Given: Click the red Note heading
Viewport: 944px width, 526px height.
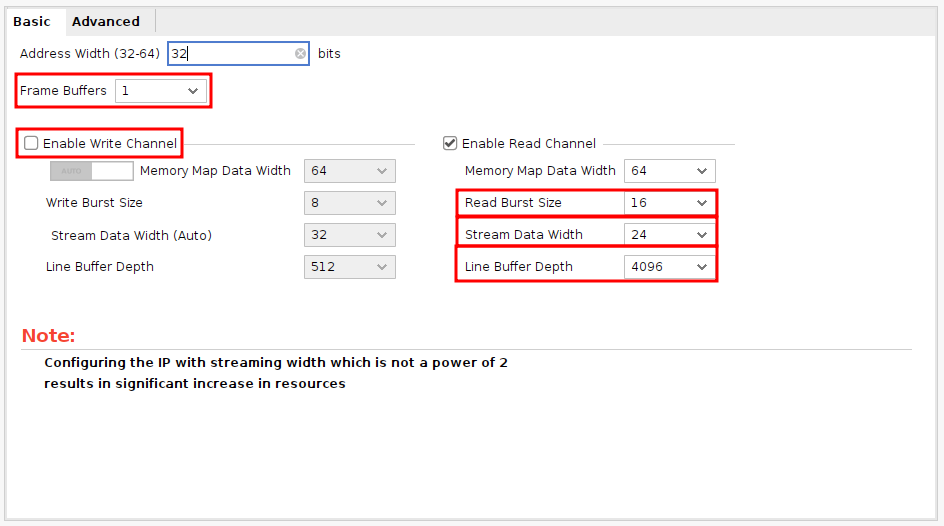Looking at the screenshot, I should click(49, 336).
